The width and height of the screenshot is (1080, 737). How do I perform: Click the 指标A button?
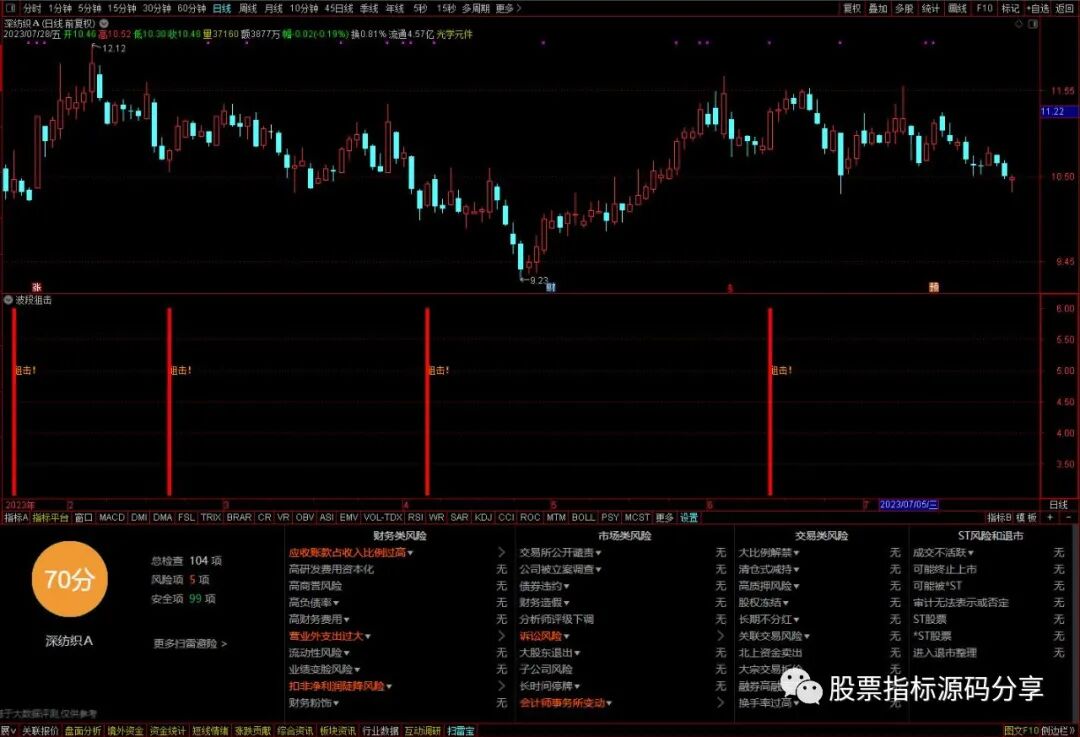(16, 517)
